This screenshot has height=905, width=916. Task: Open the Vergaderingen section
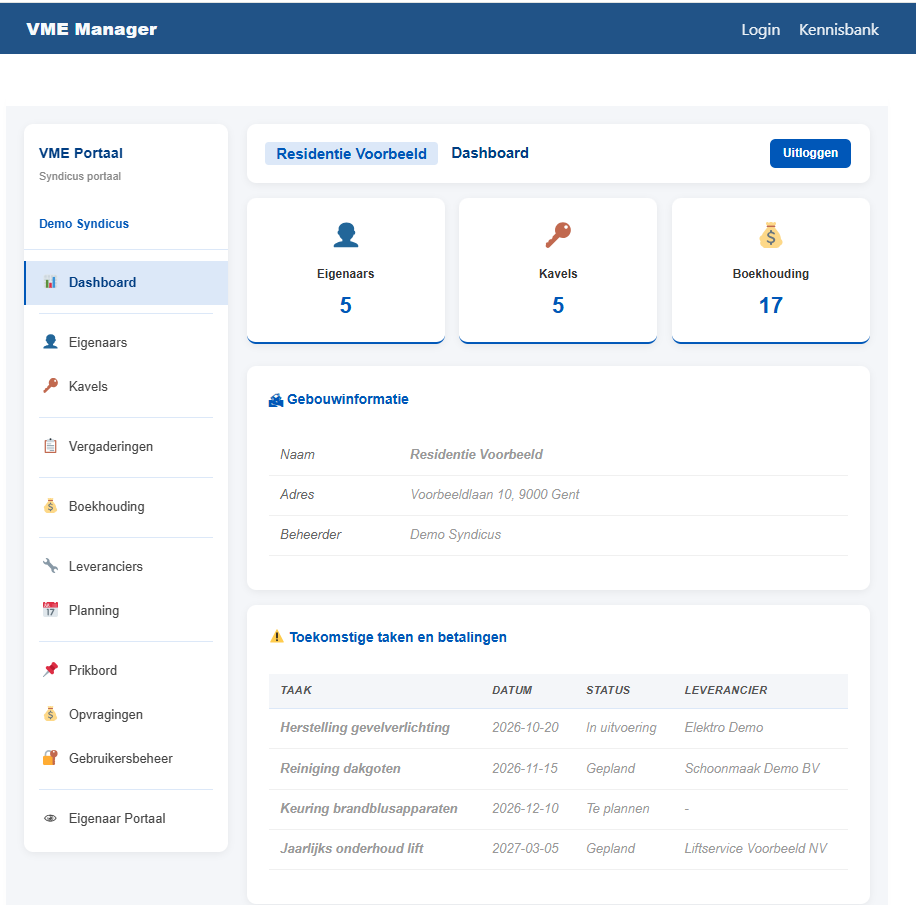pyautogui.click(x=126, y=446)
